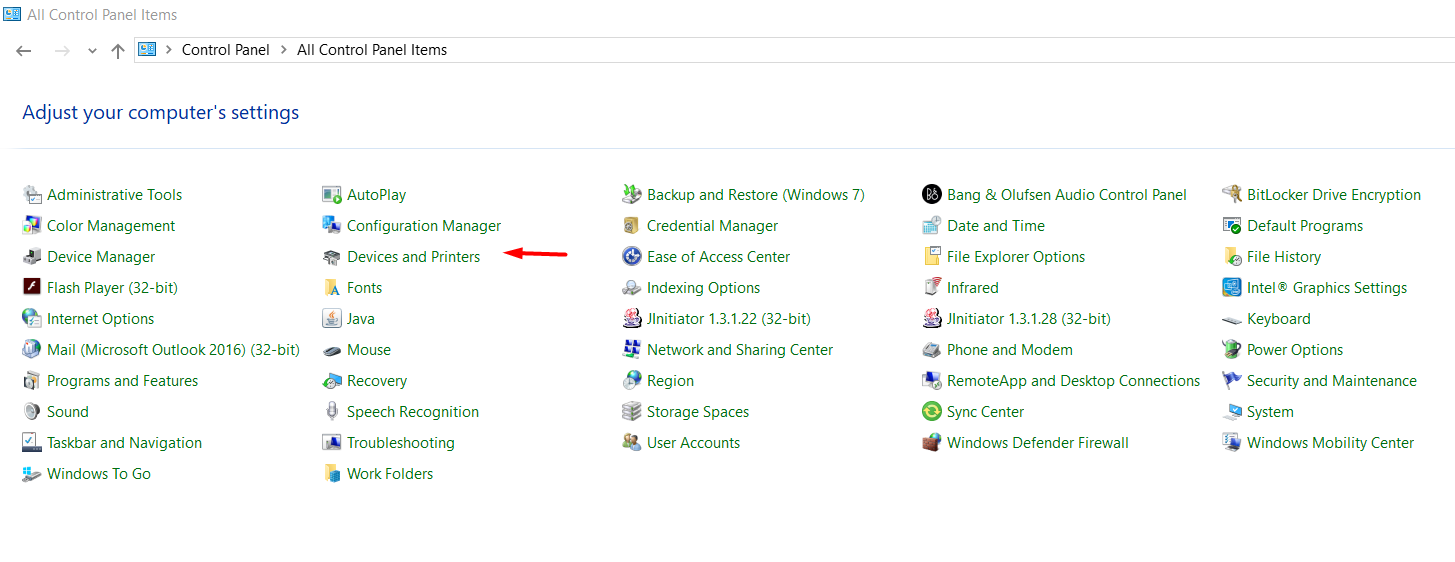
Task: Click the Power Options icon
Action: (1232, 350)
